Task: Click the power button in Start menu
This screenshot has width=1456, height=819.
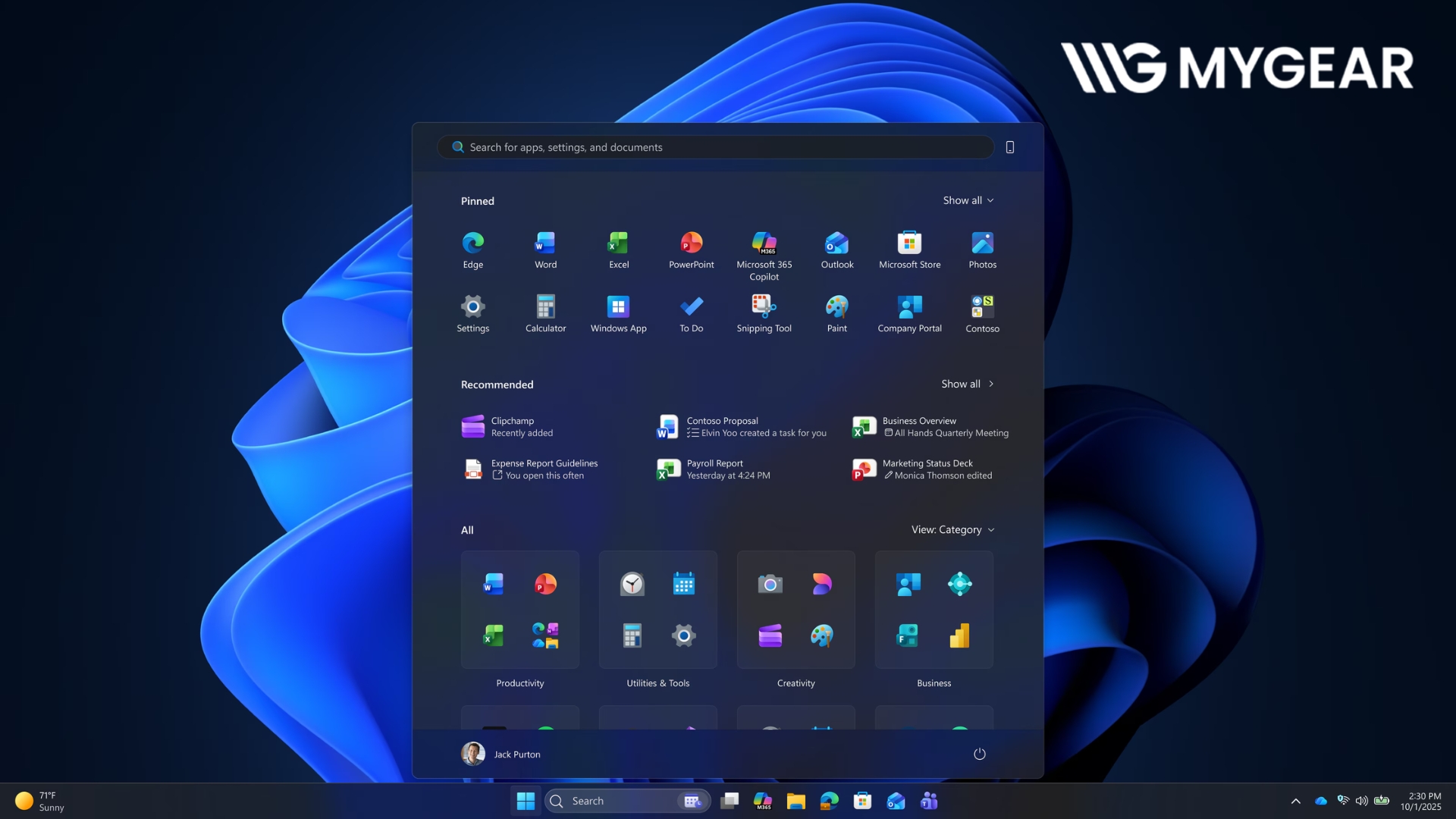Action: [979, 754]
